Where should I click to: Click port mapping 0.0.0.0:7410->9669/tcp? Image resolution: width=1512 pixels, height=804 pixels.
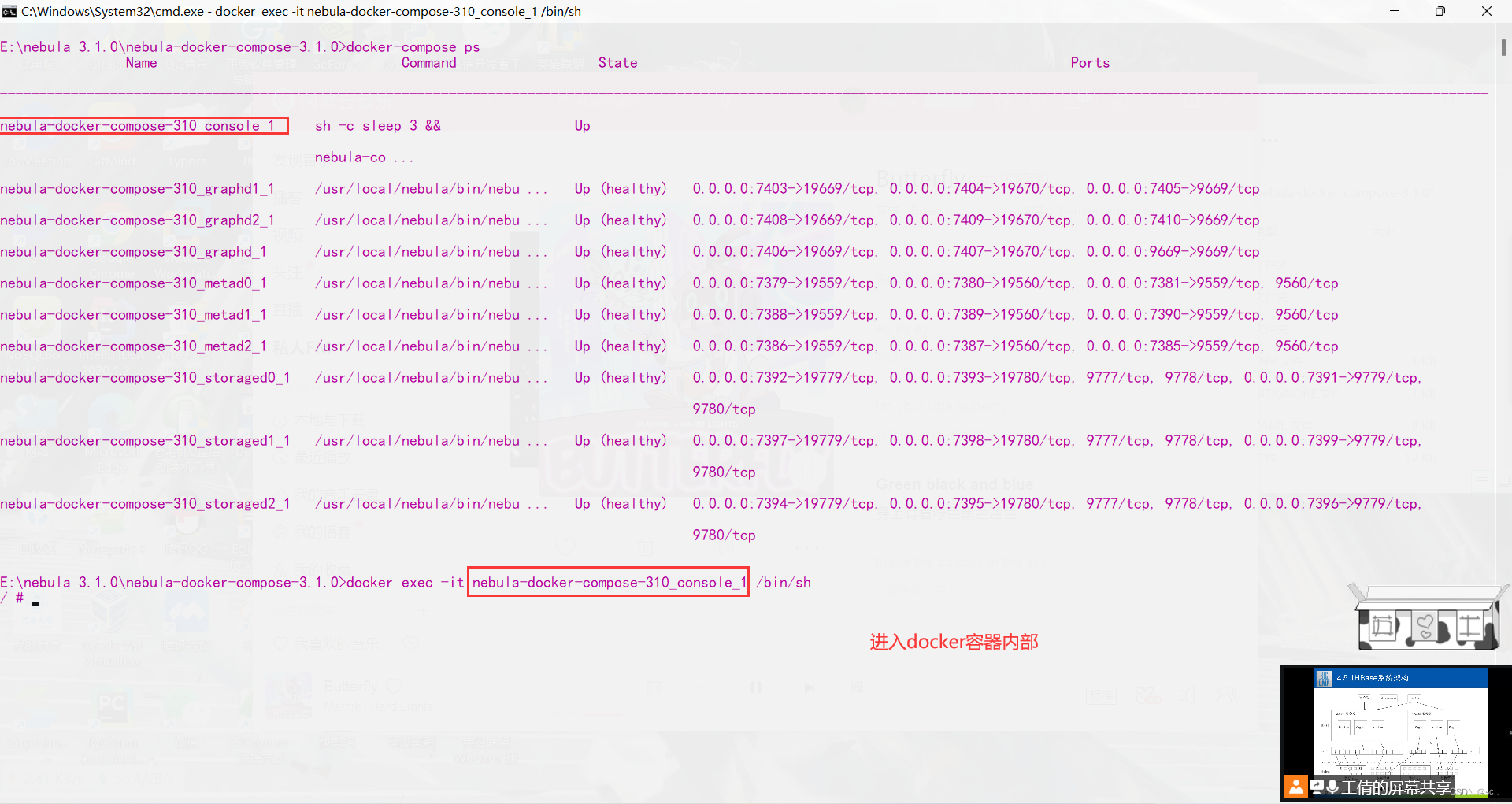(1173, 220)
